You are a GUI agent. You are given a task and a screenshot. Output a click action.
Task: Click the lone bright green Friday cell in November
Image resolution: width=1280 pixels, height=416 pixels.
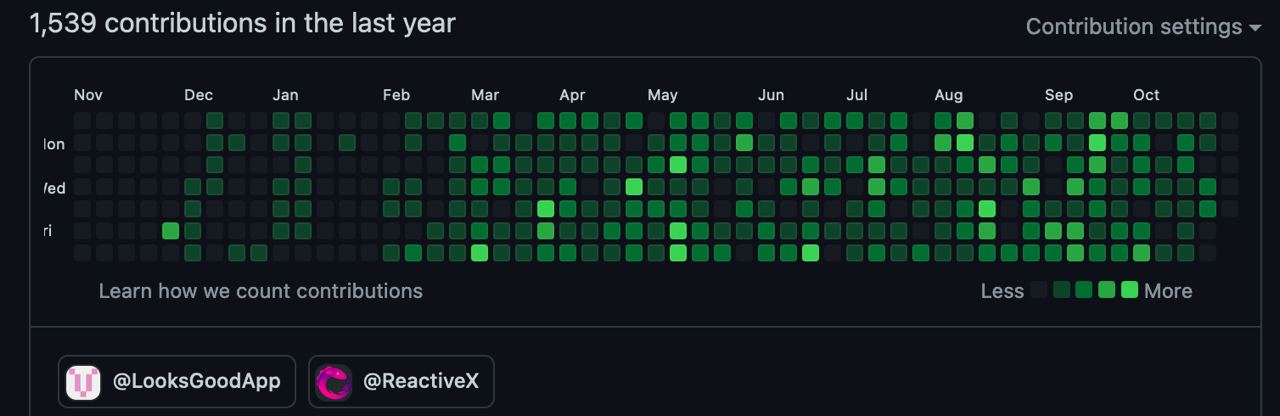(x=171, y=231)
